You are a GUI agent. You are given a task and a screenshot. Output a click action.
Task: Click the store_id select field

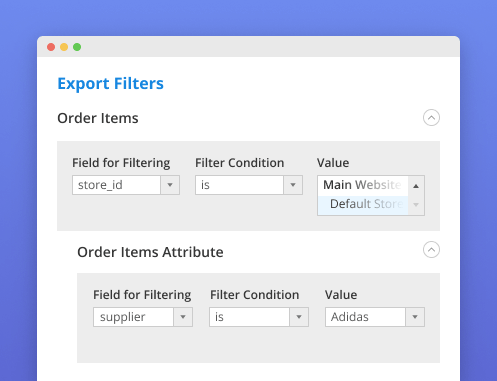coord(126,185)
